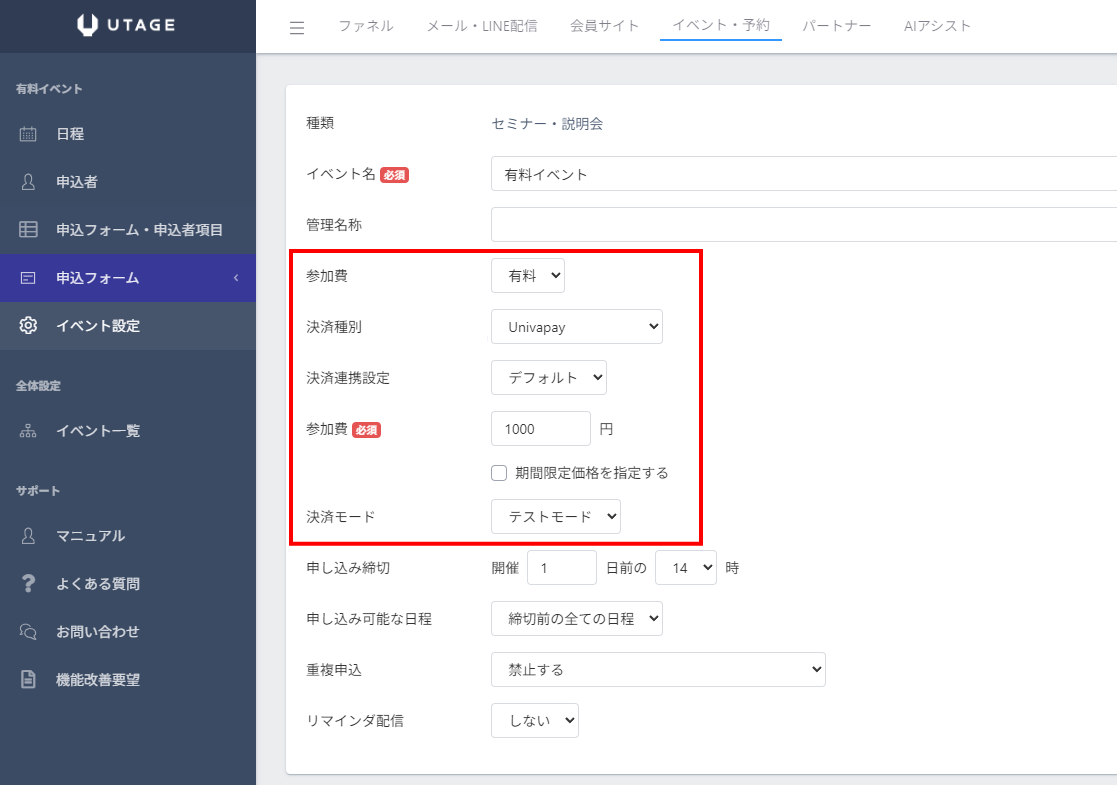This screenshot has height=785, width=1117.
Task: Click the question mark icon for よくある質問
Action: point(28,584)
